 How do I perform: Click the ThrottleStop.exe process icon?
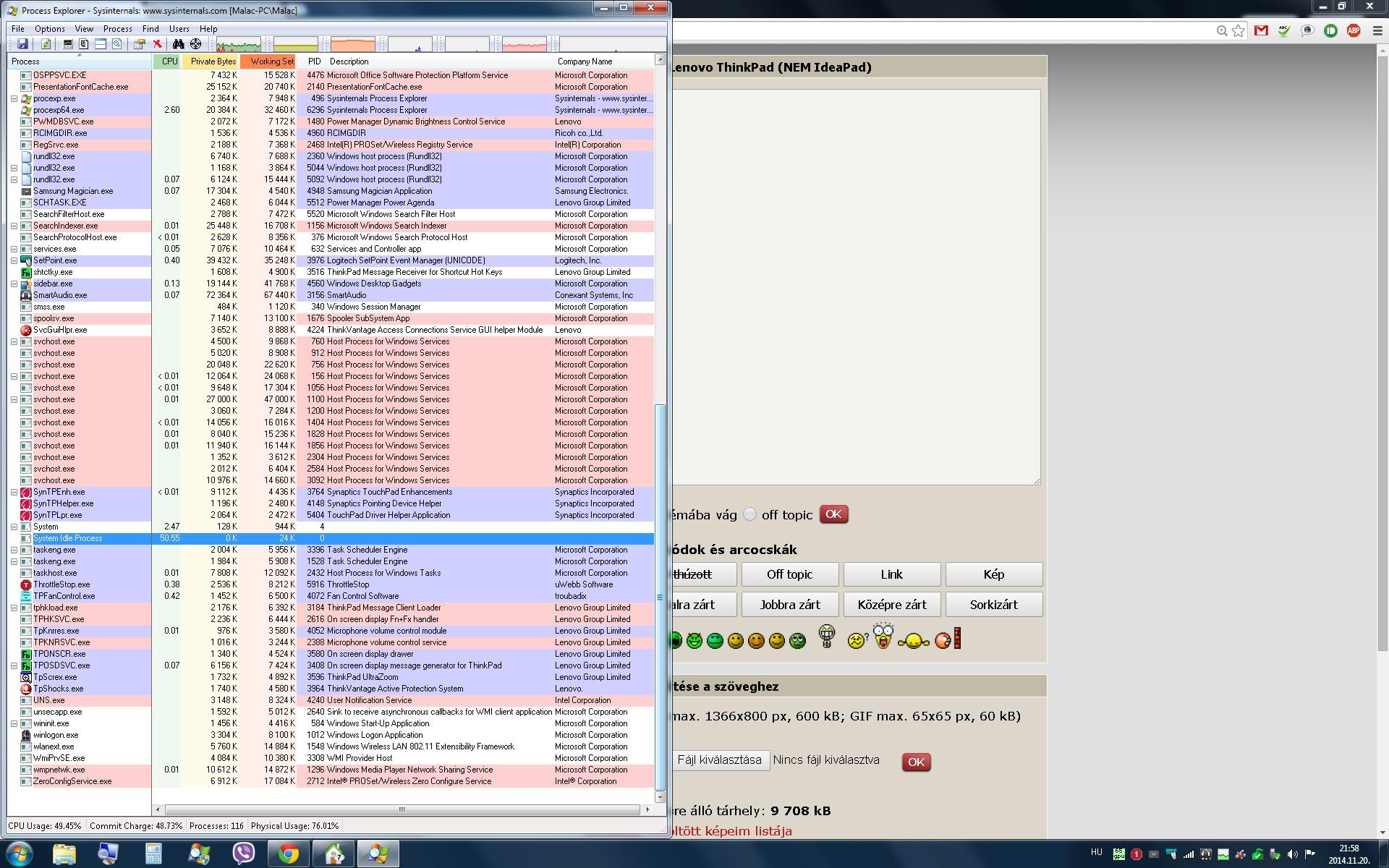[x=26, y=584]
